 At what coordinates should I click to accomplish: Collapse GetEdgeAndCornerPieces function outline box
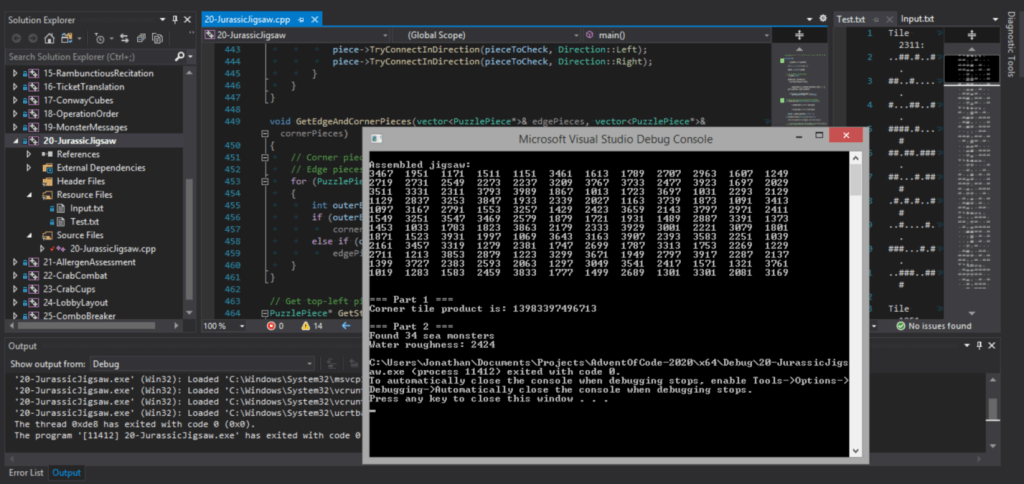pos(265,133)
